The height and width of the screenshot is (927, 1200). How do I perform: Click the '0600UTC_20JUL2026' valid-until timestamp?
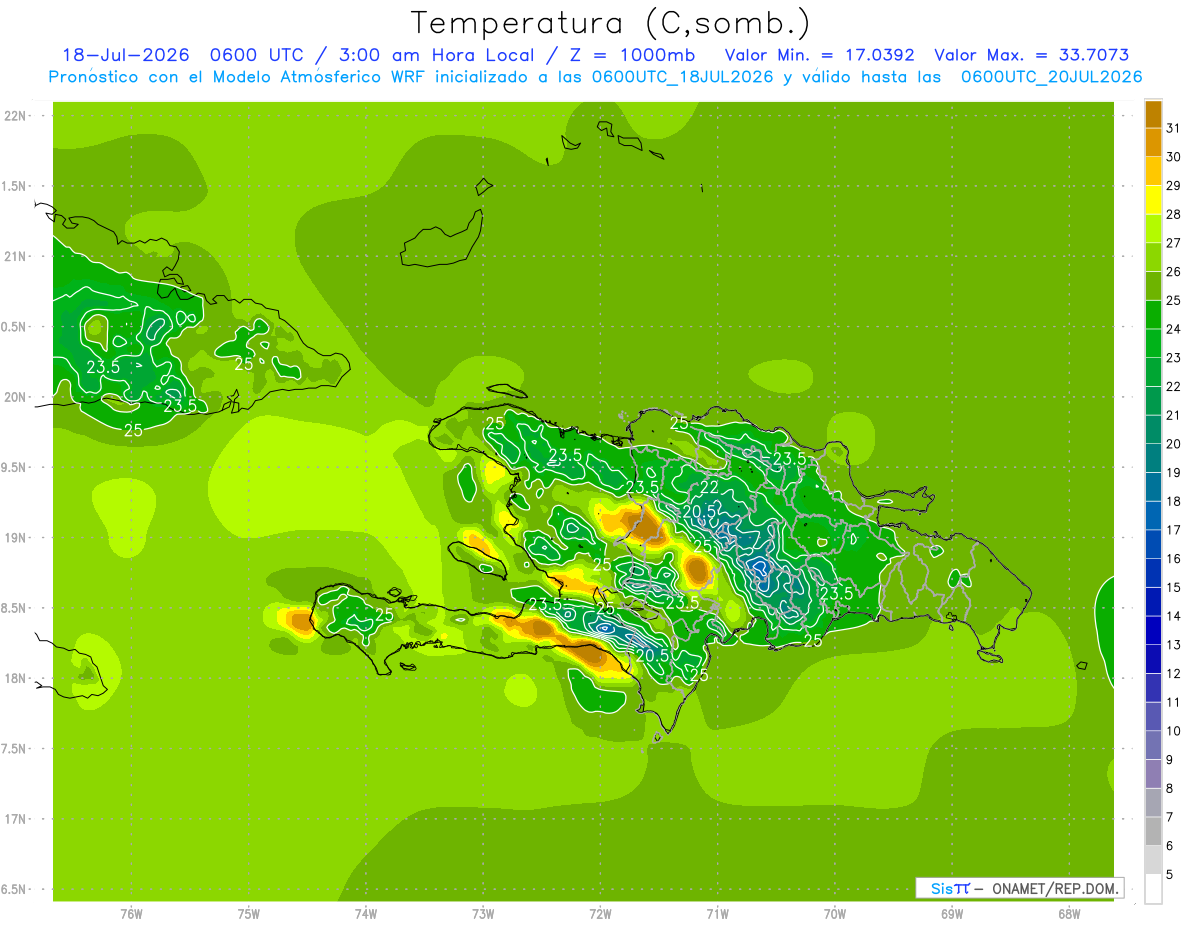point(1051,76)
